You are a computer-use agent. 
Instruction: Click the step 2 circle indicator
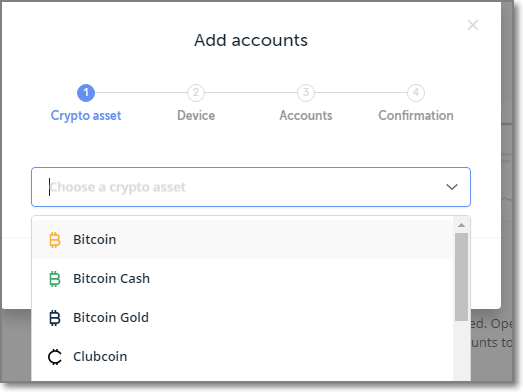click(x=196, y=92)
